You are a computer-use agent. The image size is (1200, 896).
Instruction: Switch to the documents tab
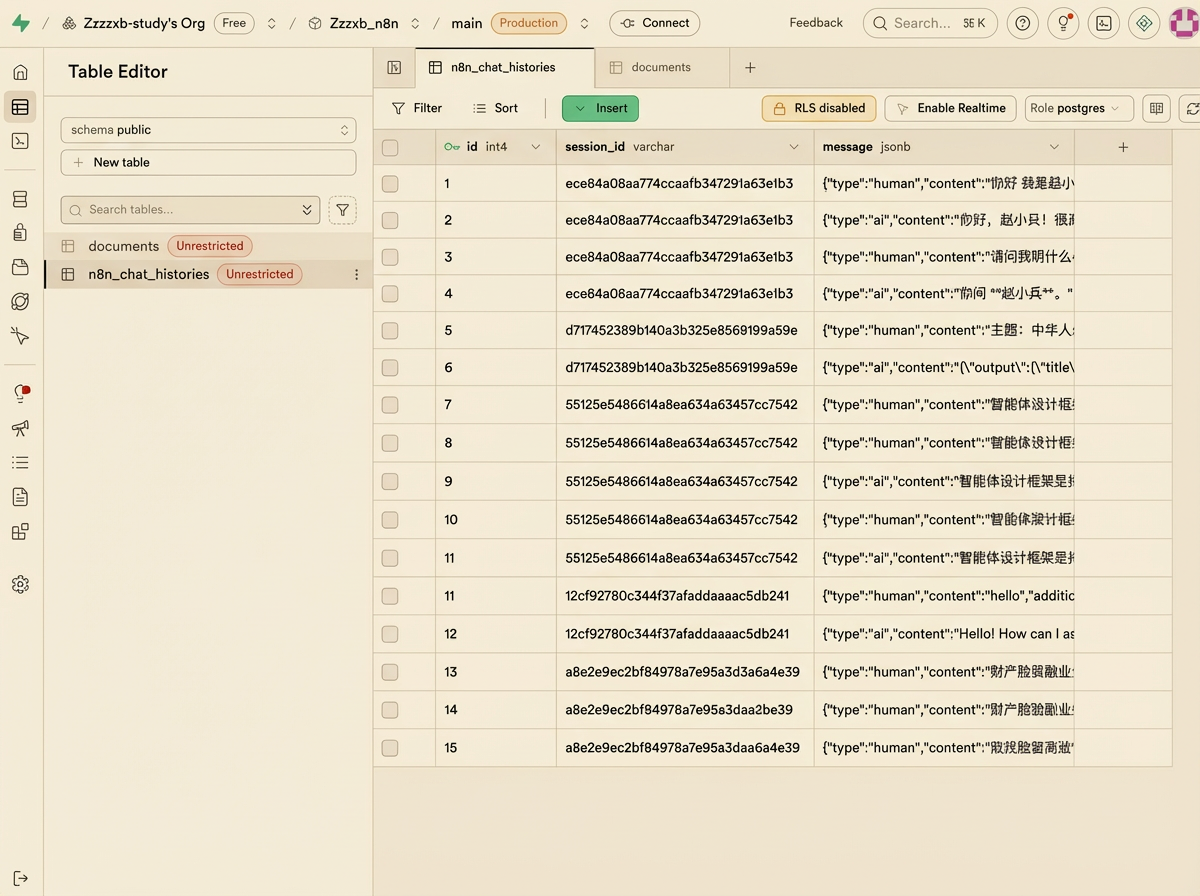tap(660, 67)
